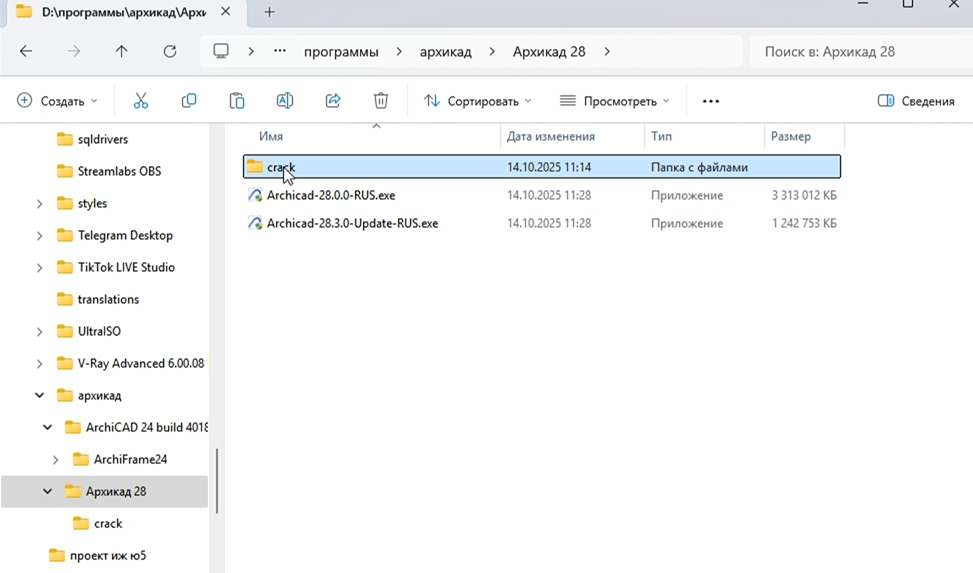Click the 1 242 753 КБ size cell

(x=804, y=223)
